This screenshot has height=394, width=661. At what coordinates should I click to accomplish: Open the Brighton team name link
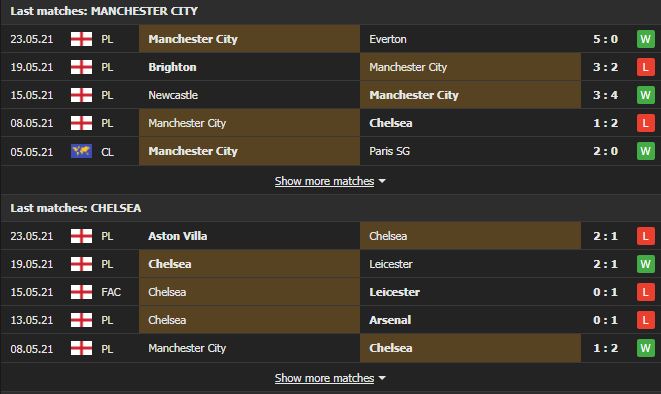[172, 67]
